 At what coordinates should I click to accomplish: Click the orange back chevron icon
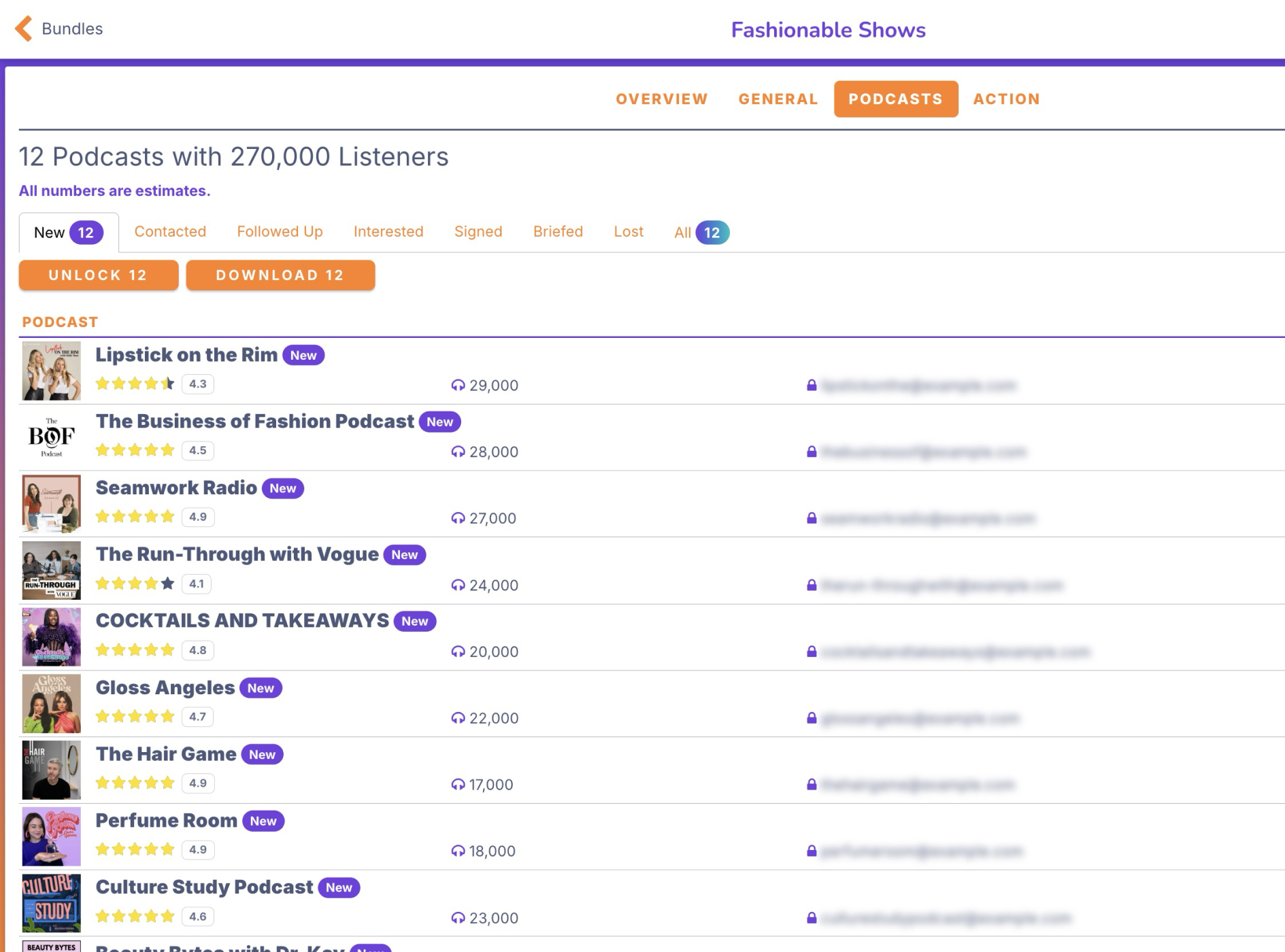(x=24, y=29)
